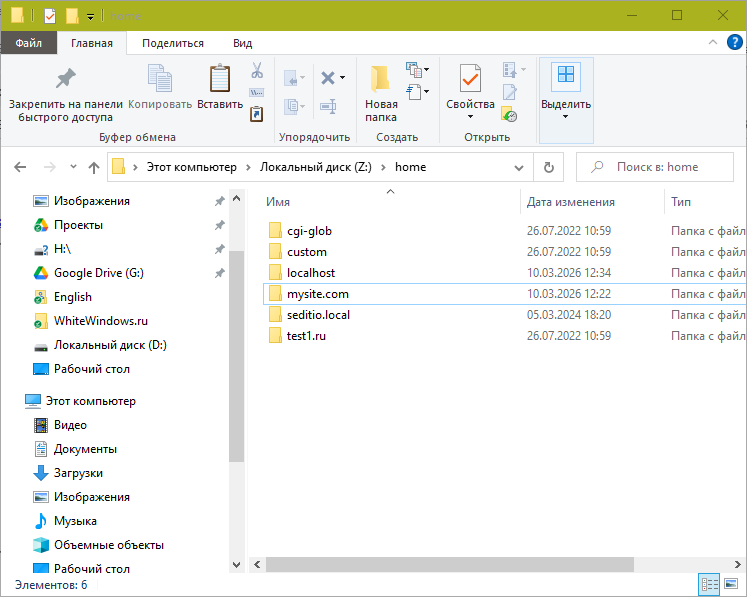Screen dimensions: 747x597
Task: Click the refresh icon beside address bar
Action: [548, 167]
